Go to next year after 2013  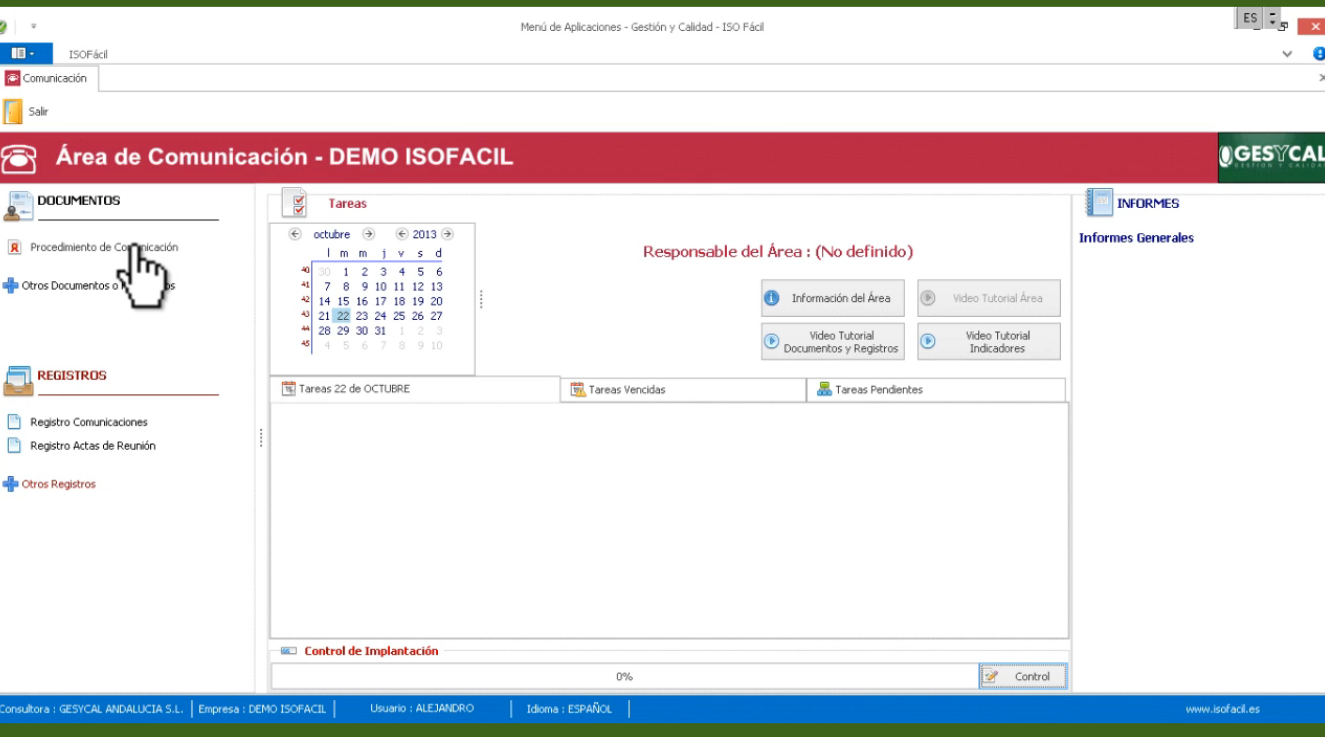[447, 234]
